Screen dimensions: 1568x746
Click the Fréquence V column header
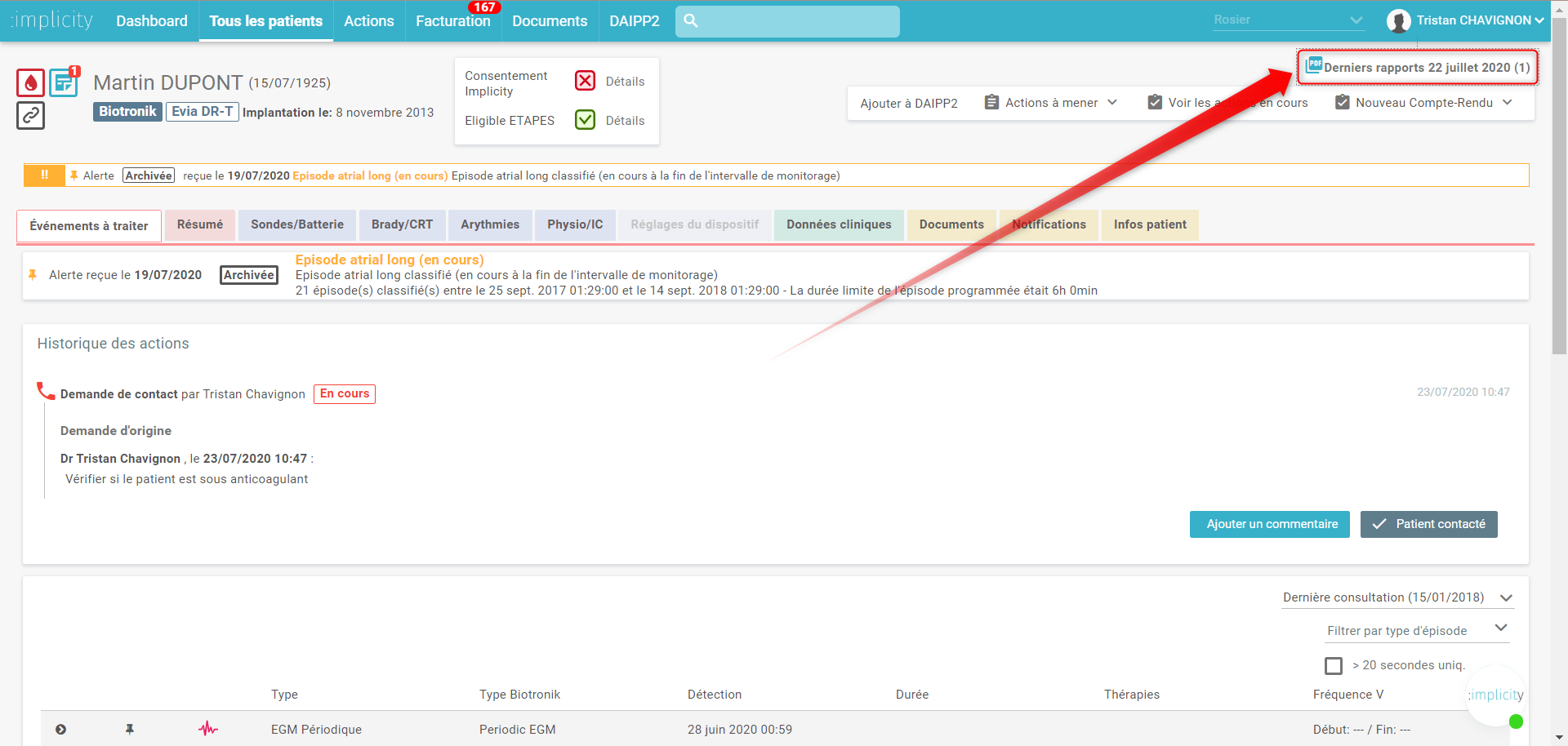pos(1348,695)
